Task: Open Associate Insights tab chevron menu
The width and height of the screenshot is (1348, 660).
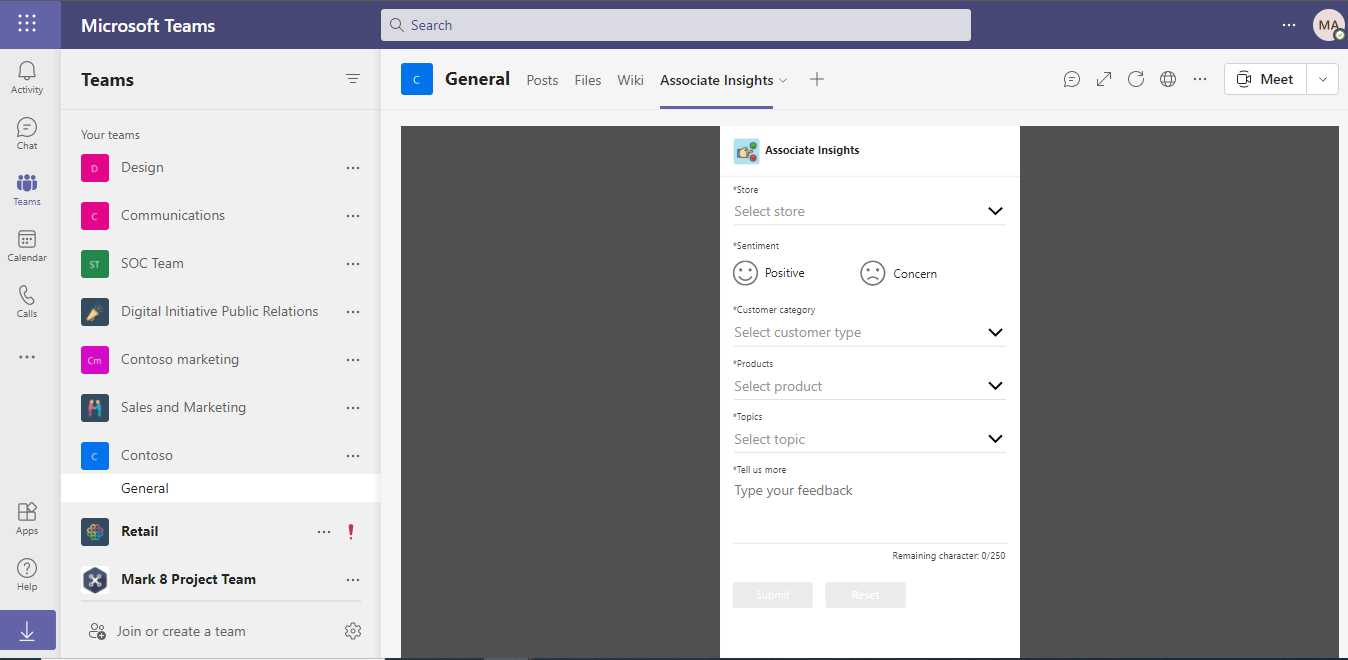Action: click(x=783, y=80)
